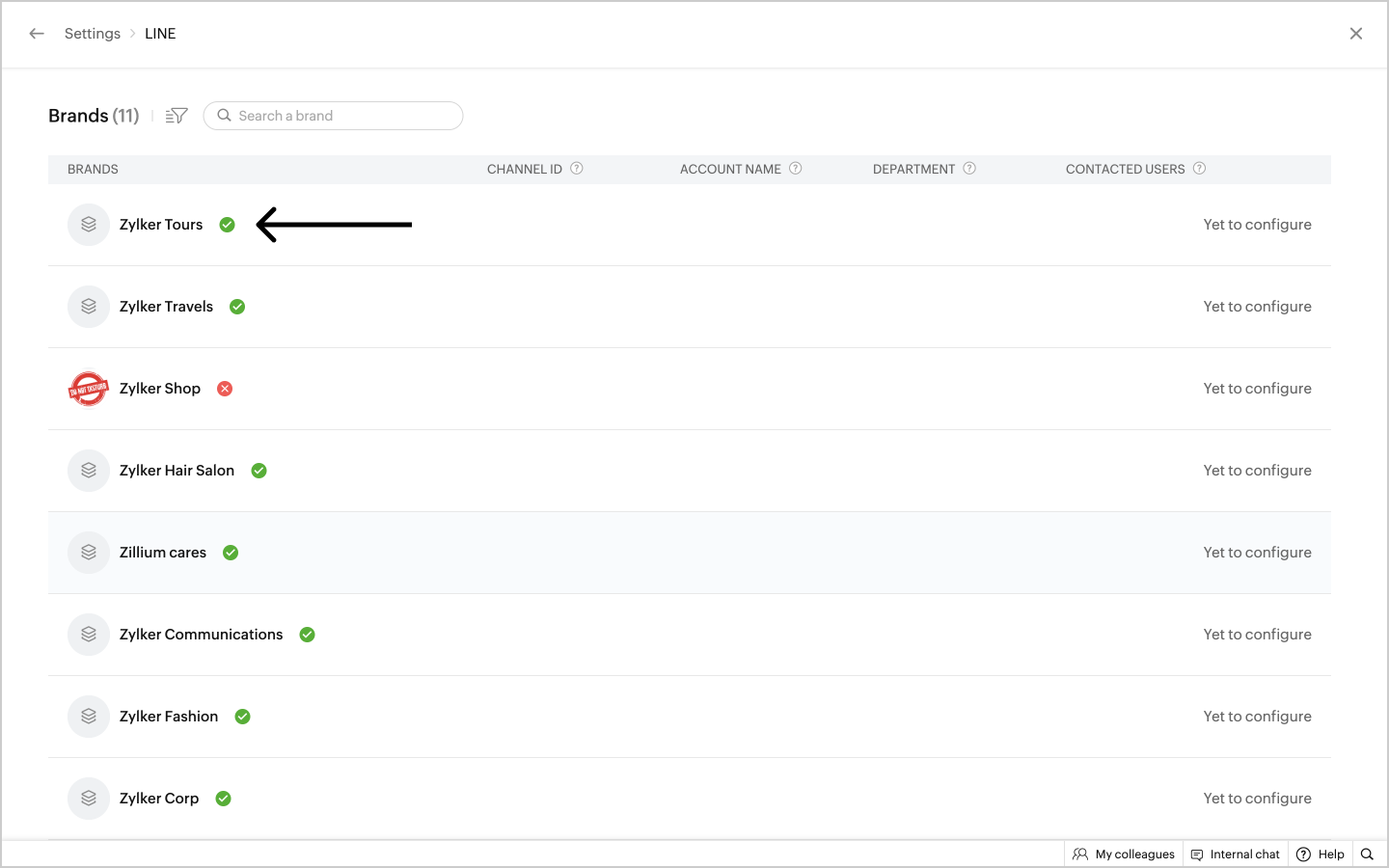Image resolution: width=1389 pixels, height=868 pixels.
Task: Click the Zylker Travels brand logo icon
Action: tap(89, 307)
